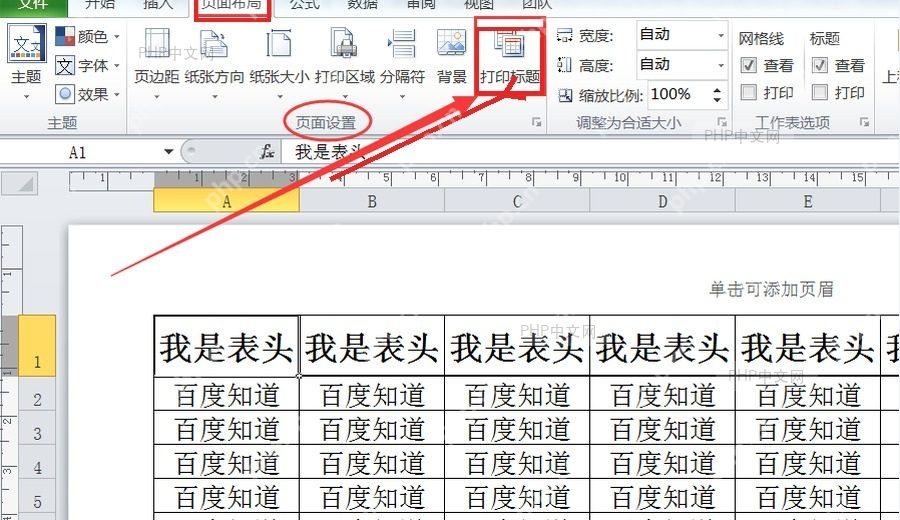Select column A header
Image resolution: width=900 pixels, height=520 pixels.
[226, 201]
